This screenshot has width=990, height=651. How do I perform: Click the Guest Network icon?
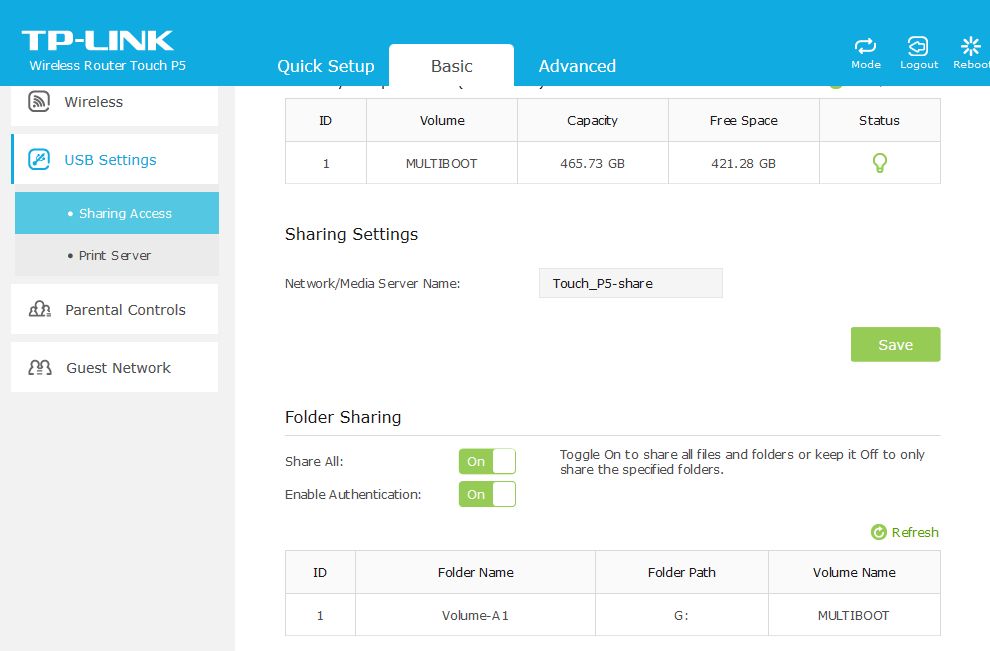tap(40, 367)
